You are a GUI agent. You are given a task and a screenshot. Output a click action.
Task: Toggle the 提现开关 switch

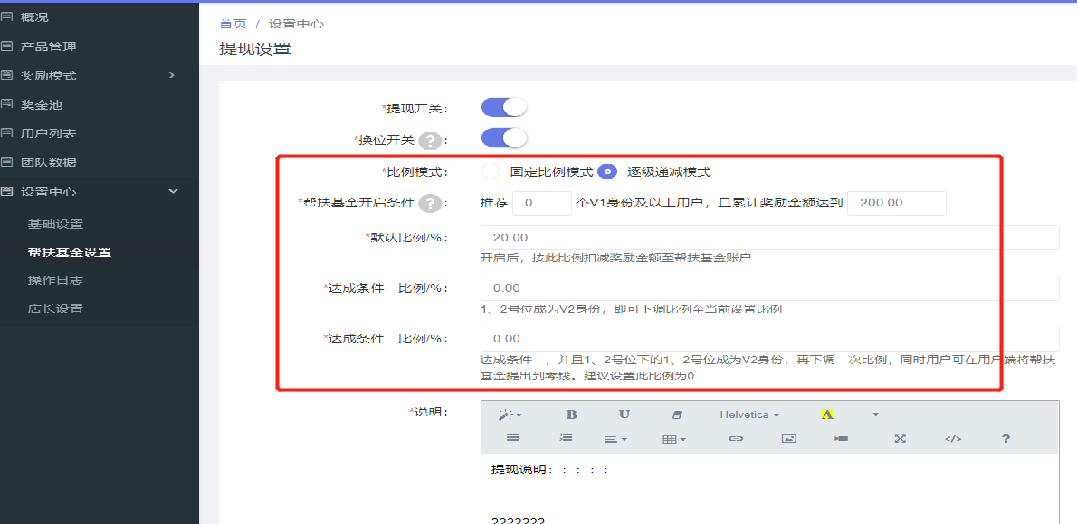(x=503, y=107)
